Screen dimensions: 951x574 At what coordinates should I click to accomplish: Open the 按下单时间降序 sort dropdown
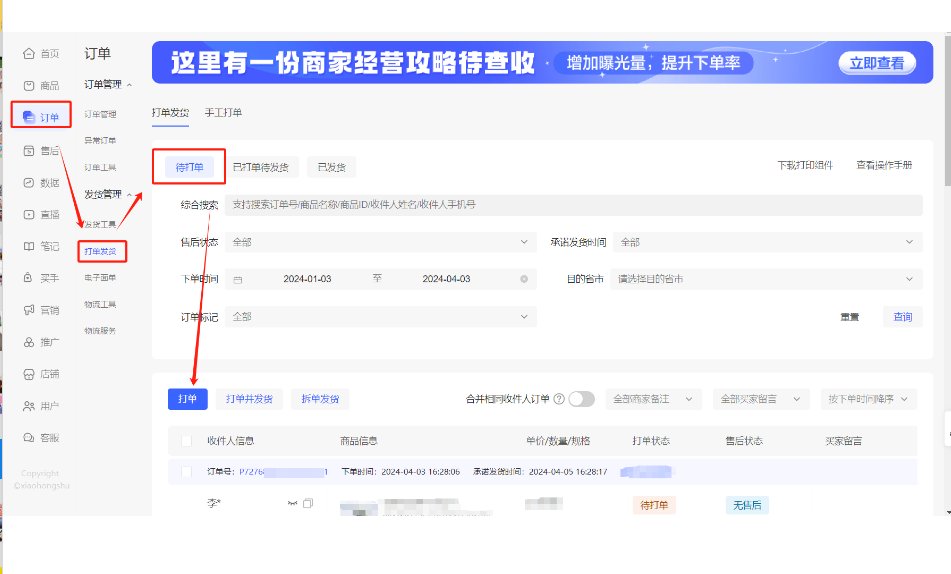click(x=867, y=399)
